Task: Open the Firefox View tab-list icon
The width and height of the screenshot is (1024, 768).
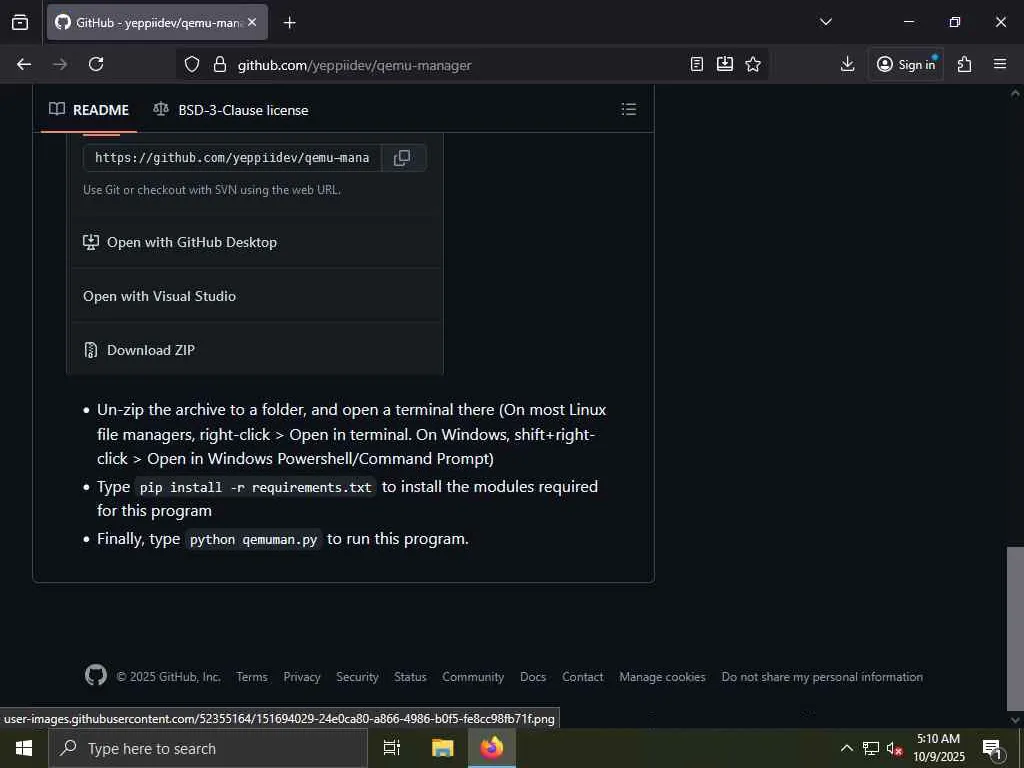Action: pyautogui.click(x=20, y=22)
